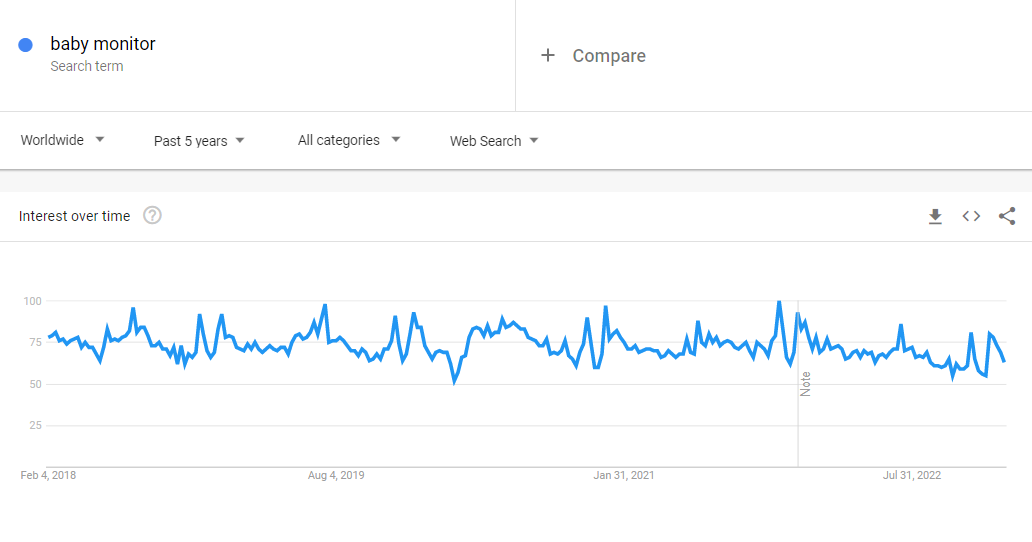The width and height of the screenshot is (1032, 542).
Task: Change the Web Search type dropdown
Action: (x=494, y=141)
